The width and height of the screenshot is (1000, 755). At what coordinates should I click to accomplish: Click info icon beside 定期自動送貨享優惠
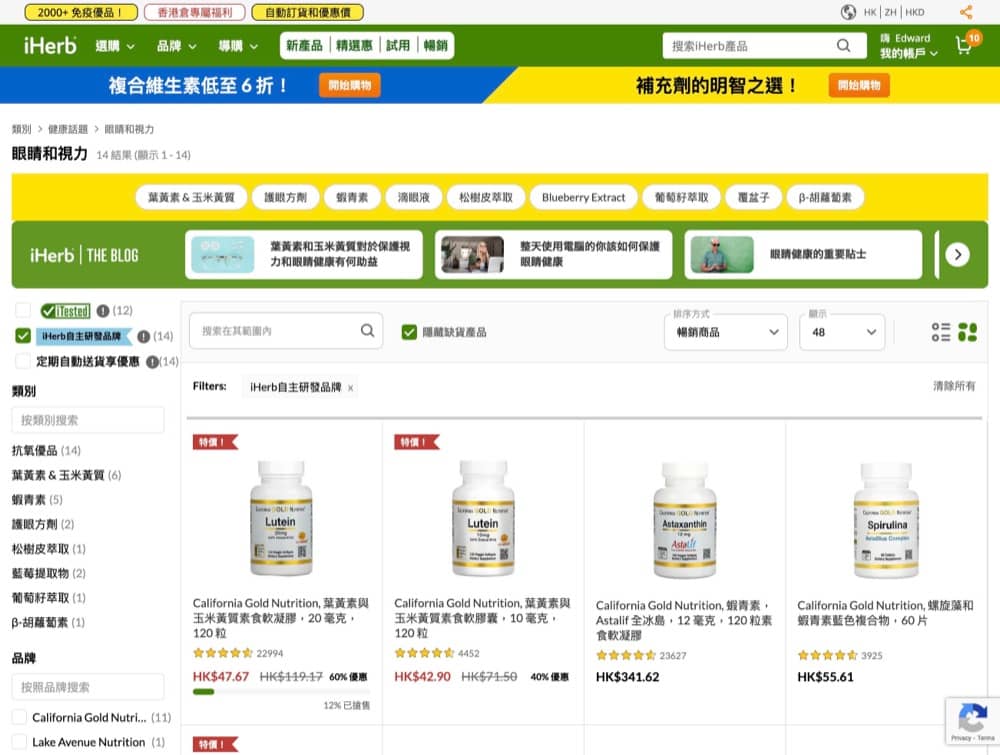coord(152,362)
